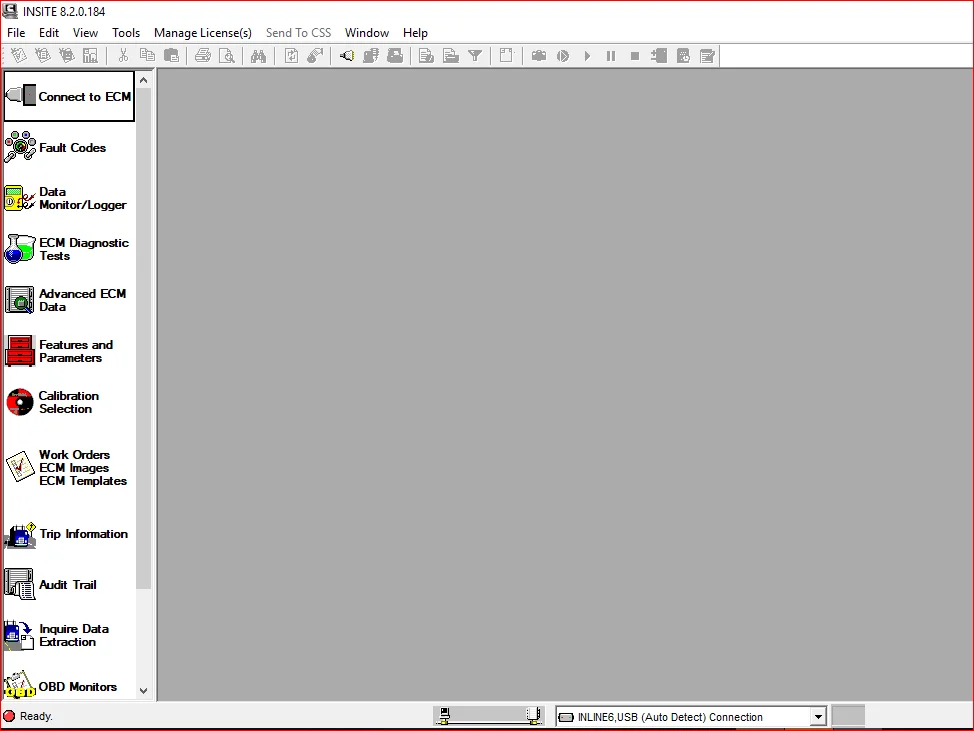
Task: Click the binoculars Find toolbar icon
Action: click(258, 56)
